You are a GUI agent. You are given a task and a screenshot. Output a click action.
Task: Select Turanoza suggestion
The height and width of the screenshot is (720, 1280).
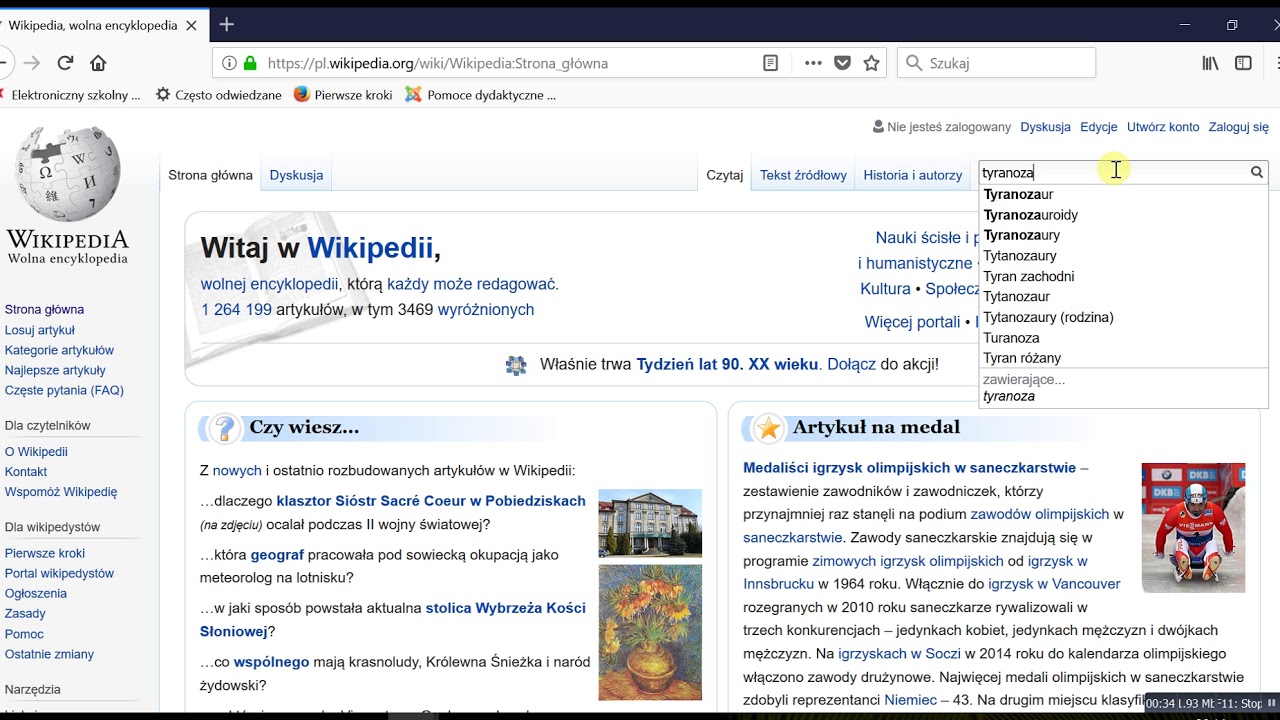[1123, 338]
